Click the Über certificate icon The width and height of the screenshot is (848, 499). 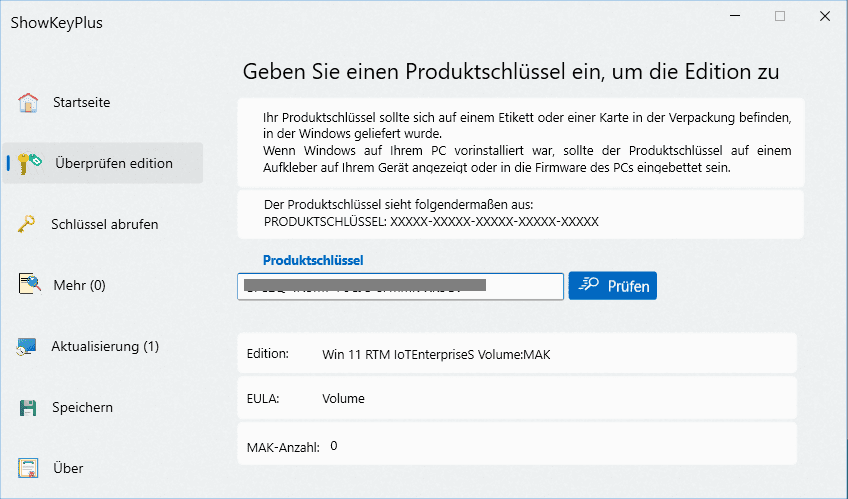tap(28, 468)
